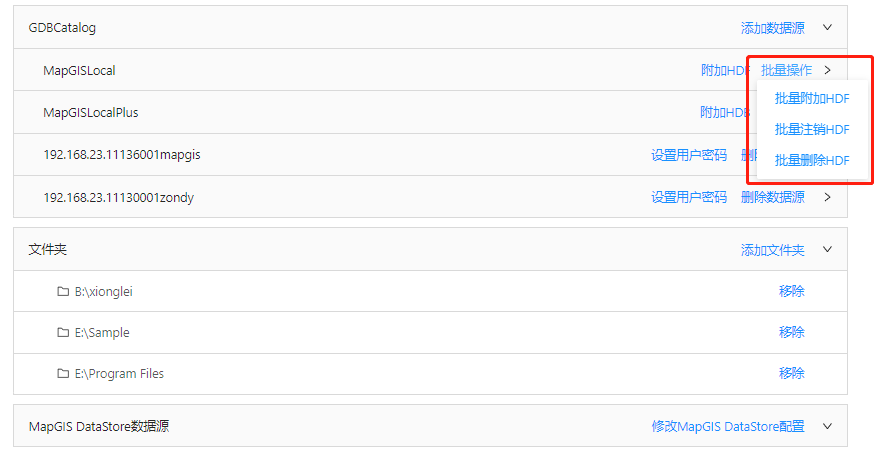Remove the B:\xionglei folder
Image resolution: width=875 pixels, height=449 pixels.
[x=791, y=292]
